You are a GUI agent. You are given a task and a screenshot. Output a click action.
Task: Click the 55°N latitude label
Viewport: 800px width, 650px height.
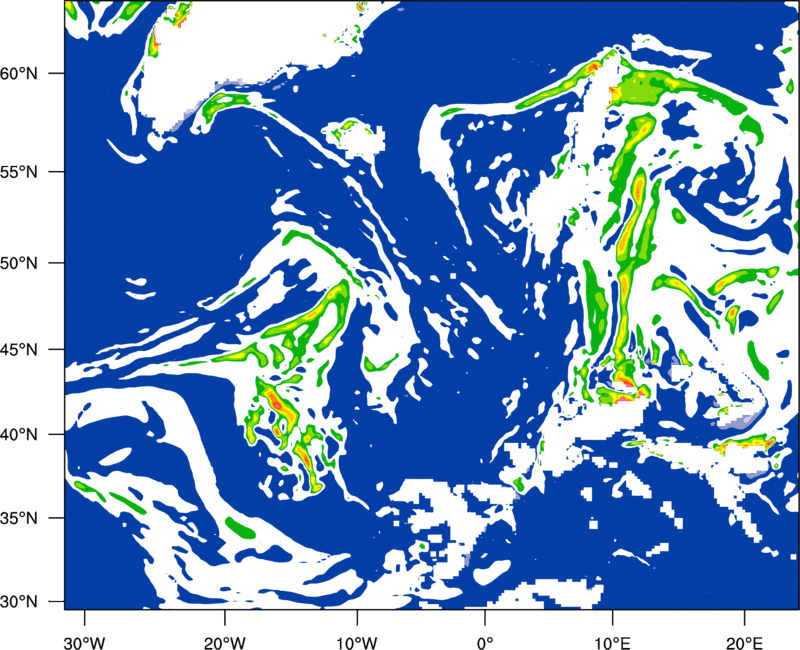(x=19, y=172)
